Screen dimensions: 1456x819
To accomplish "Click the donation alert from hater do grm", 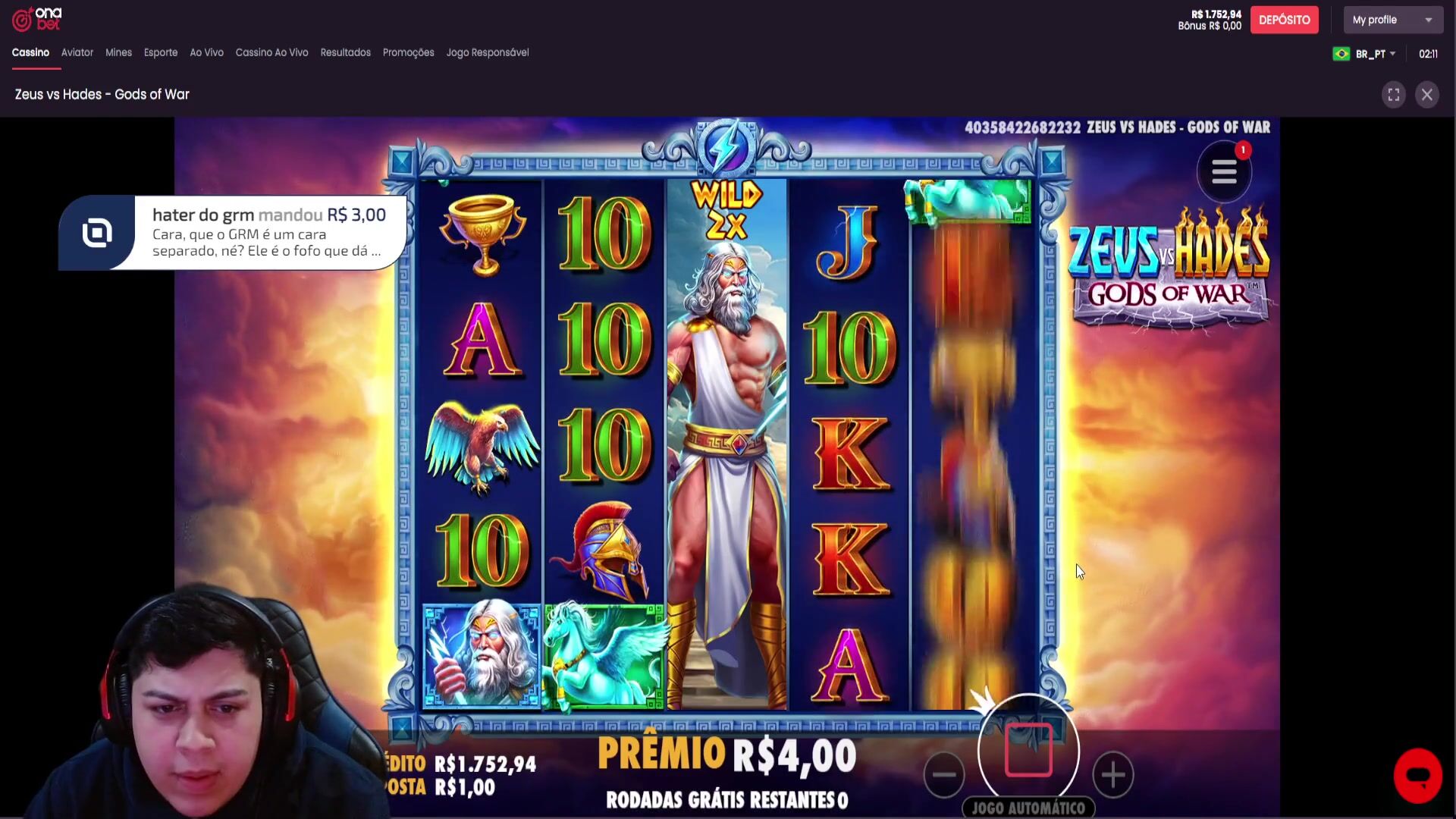I will (x=233, y=232).
